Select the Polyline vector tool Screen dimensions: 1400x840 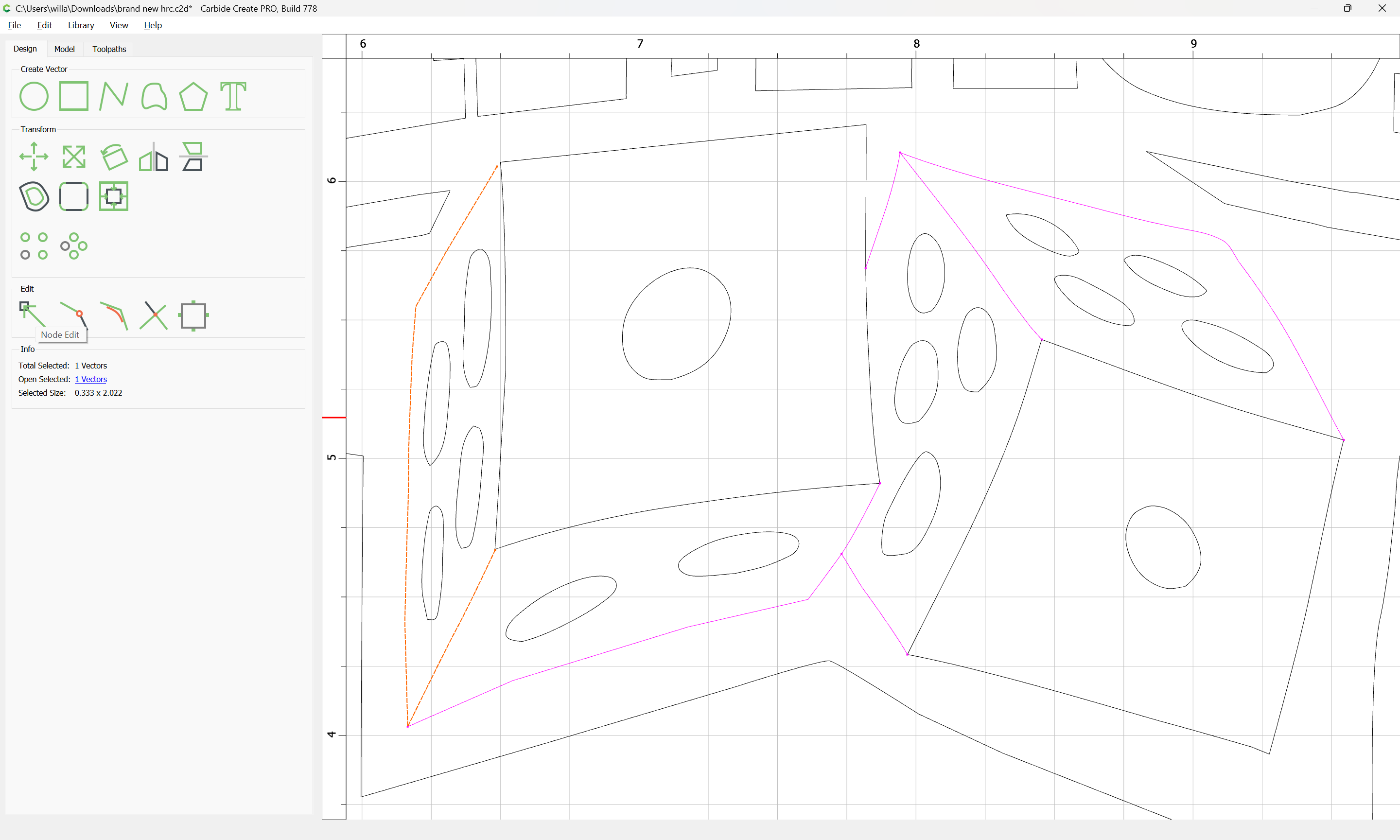114,96
